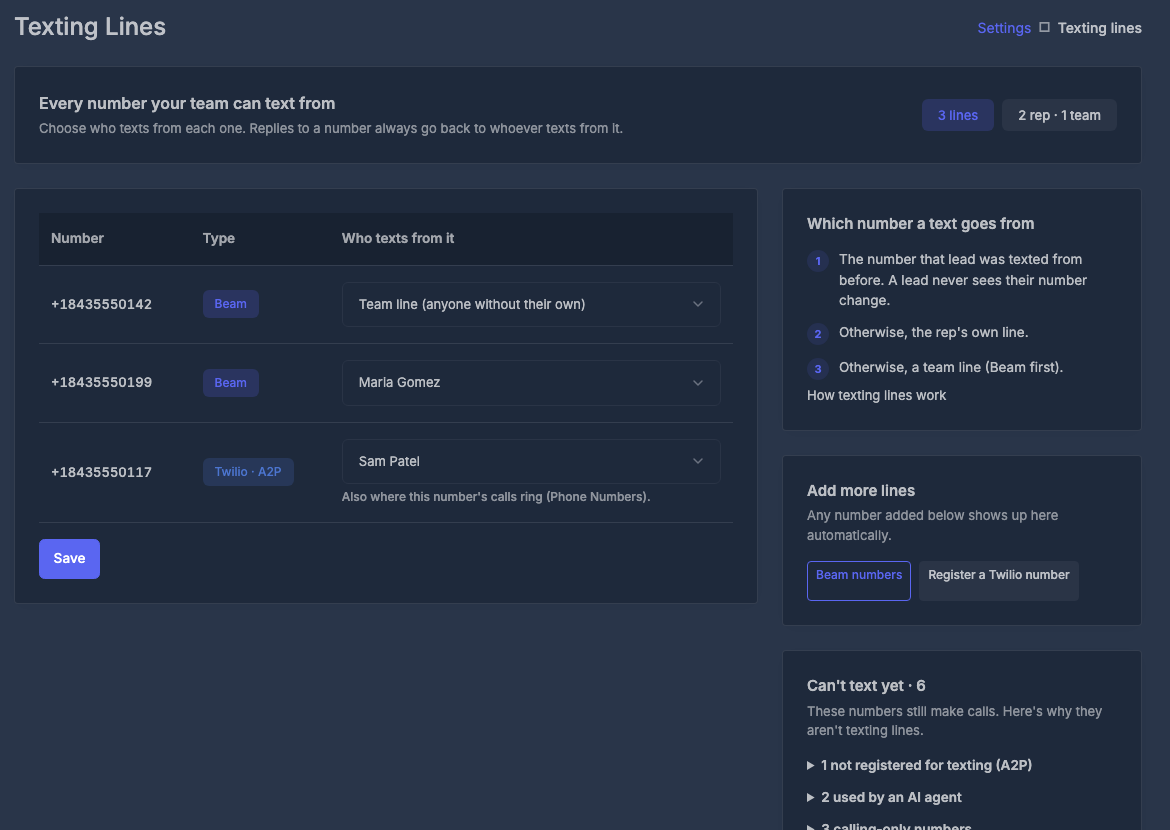Open dropdown for number +18435550142
This screenshot has height=830, width=1170.
(531, 305)
